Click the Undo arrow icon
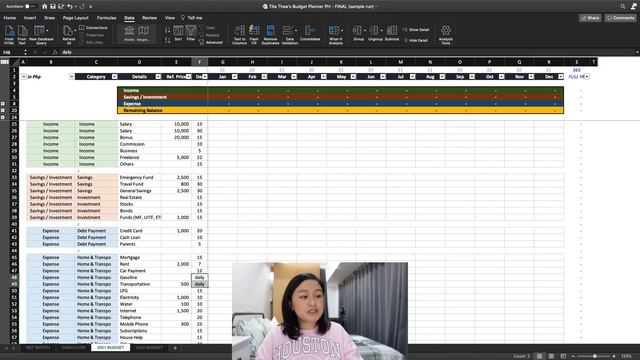The height and width of the screenshot is (360, 640). (70, 7)
